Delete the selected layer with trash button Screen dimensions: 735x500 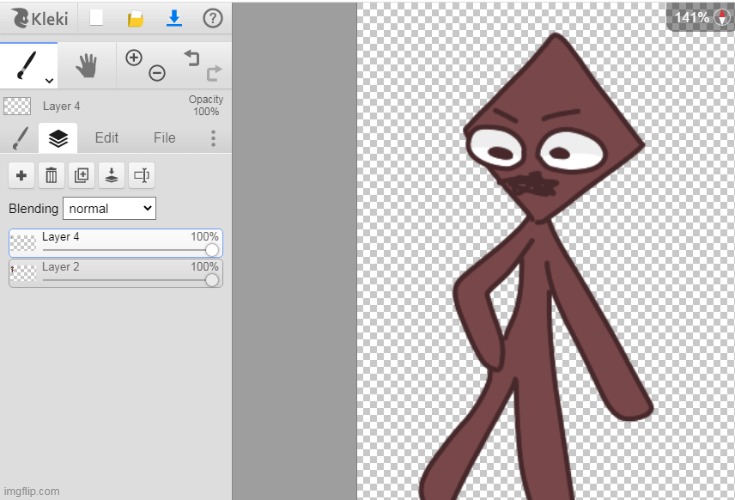pos(51,175)
